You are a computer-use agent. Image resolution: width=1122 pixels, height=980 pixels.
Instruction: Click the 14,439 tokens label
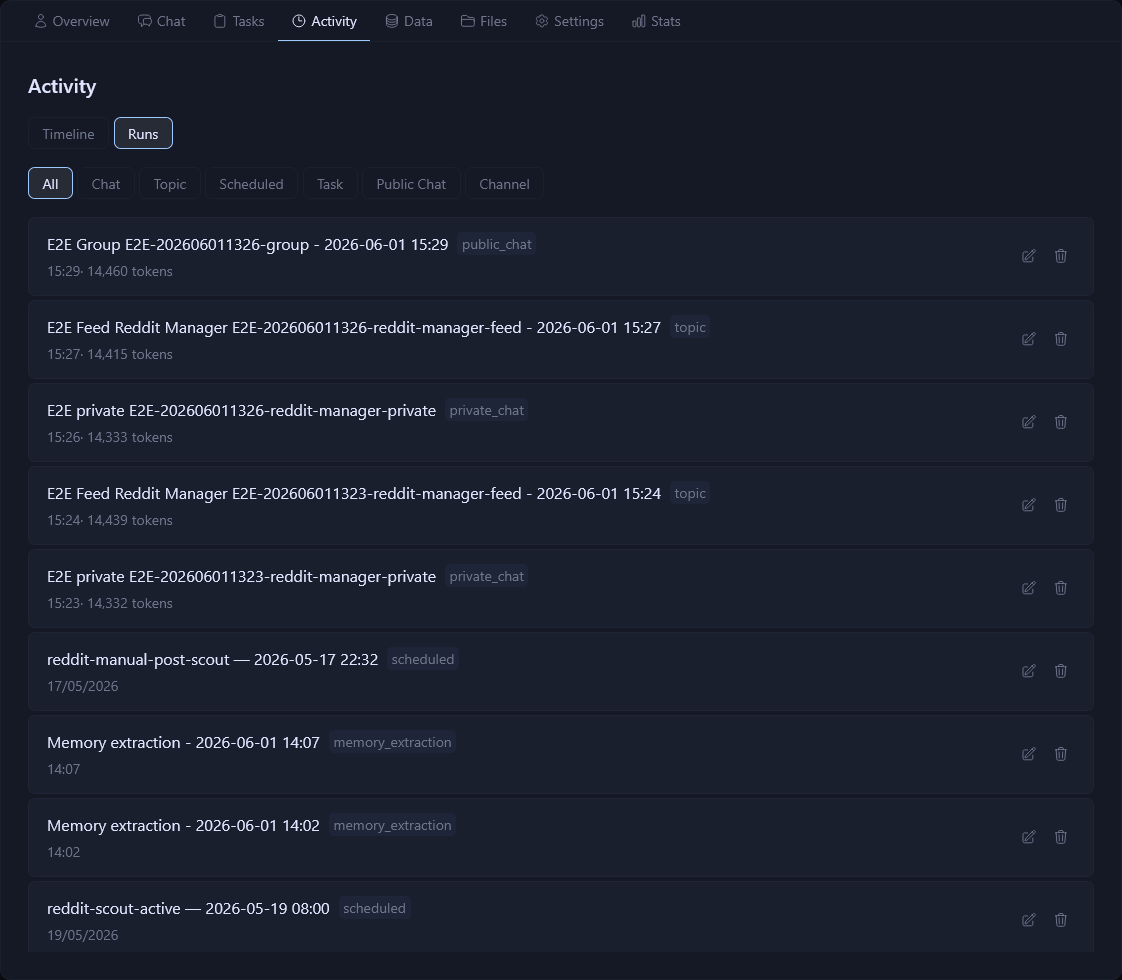click(130, 520)
